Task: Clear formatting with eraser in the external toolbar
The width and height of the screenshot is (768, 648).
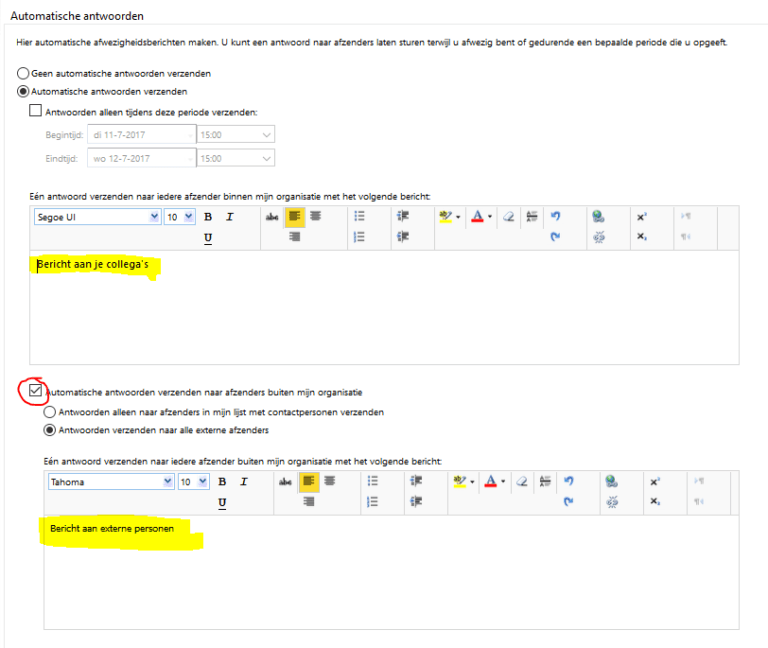Action: pos(522,481)
